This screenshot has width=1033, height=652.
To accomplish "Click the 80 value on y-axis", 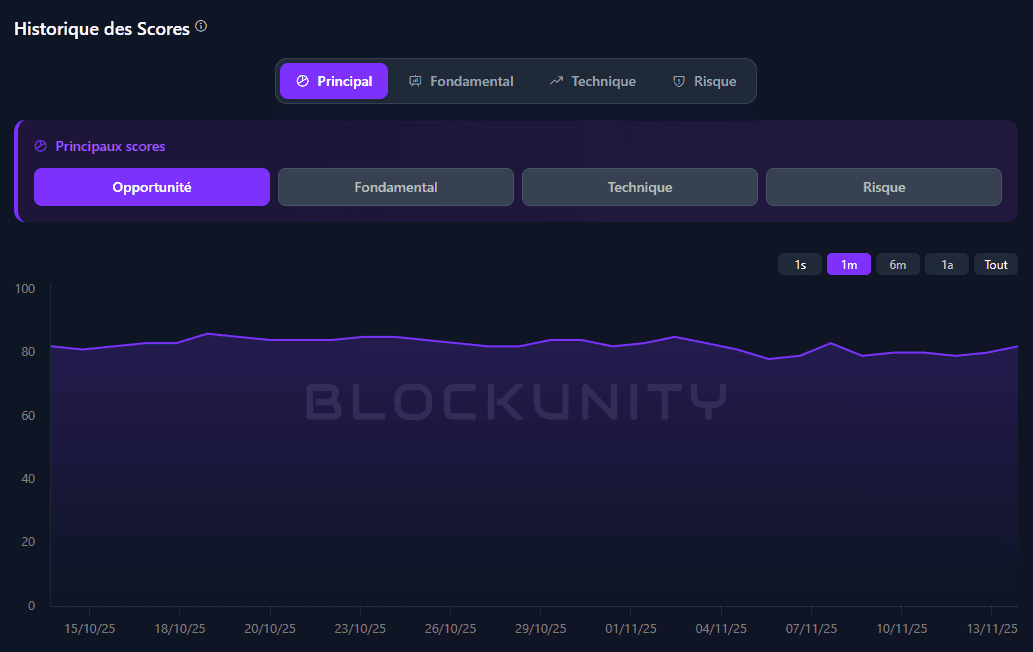I will (x=28, y=352).
